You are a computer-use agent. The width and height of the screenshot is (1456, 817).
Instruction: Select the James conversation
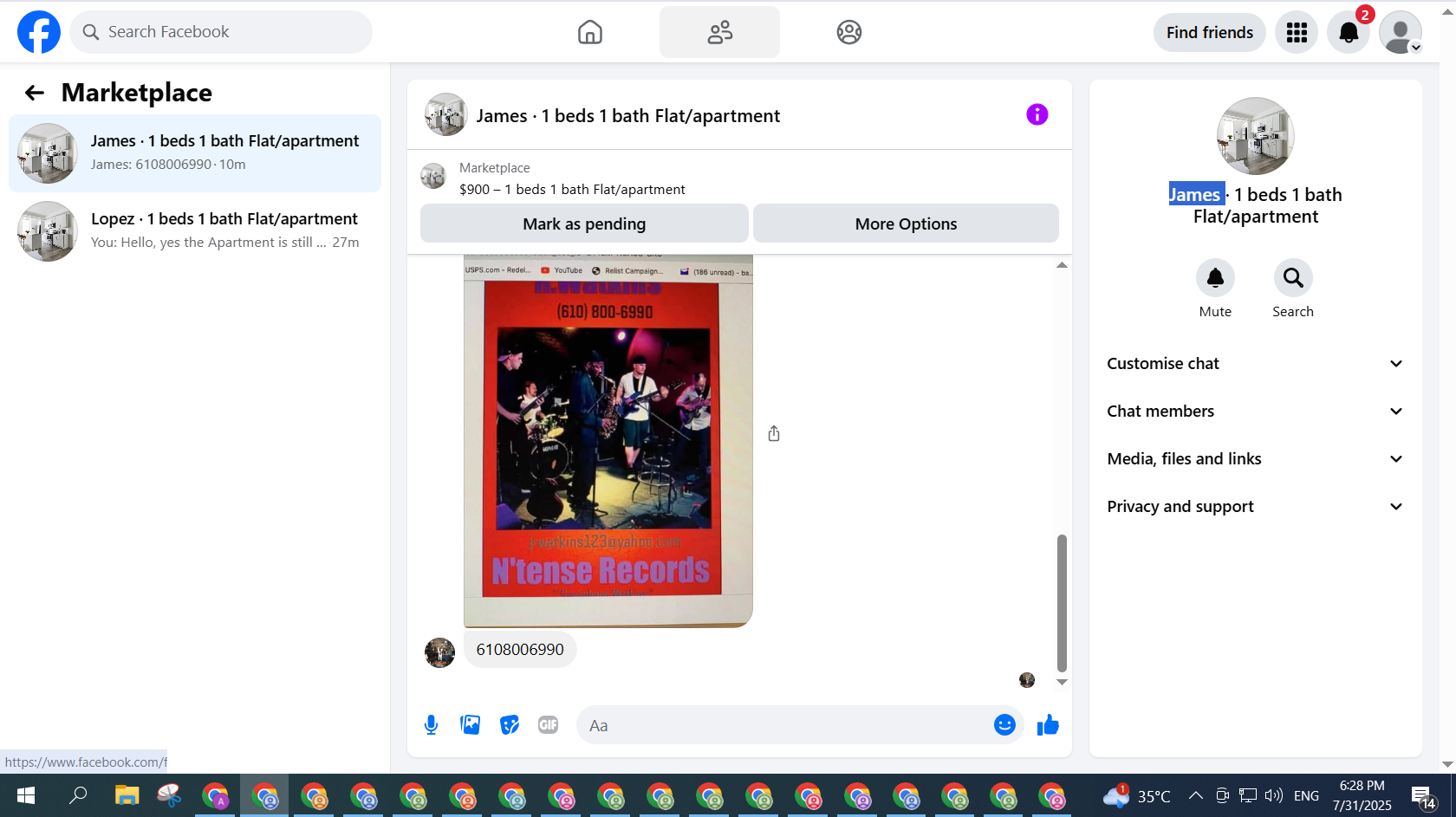pyautogui.click(x=195, y=153)
